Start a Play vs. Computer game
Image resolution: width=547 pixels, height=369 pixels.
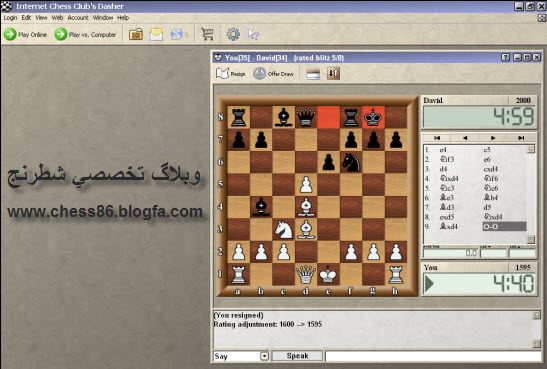click(85, 34)
